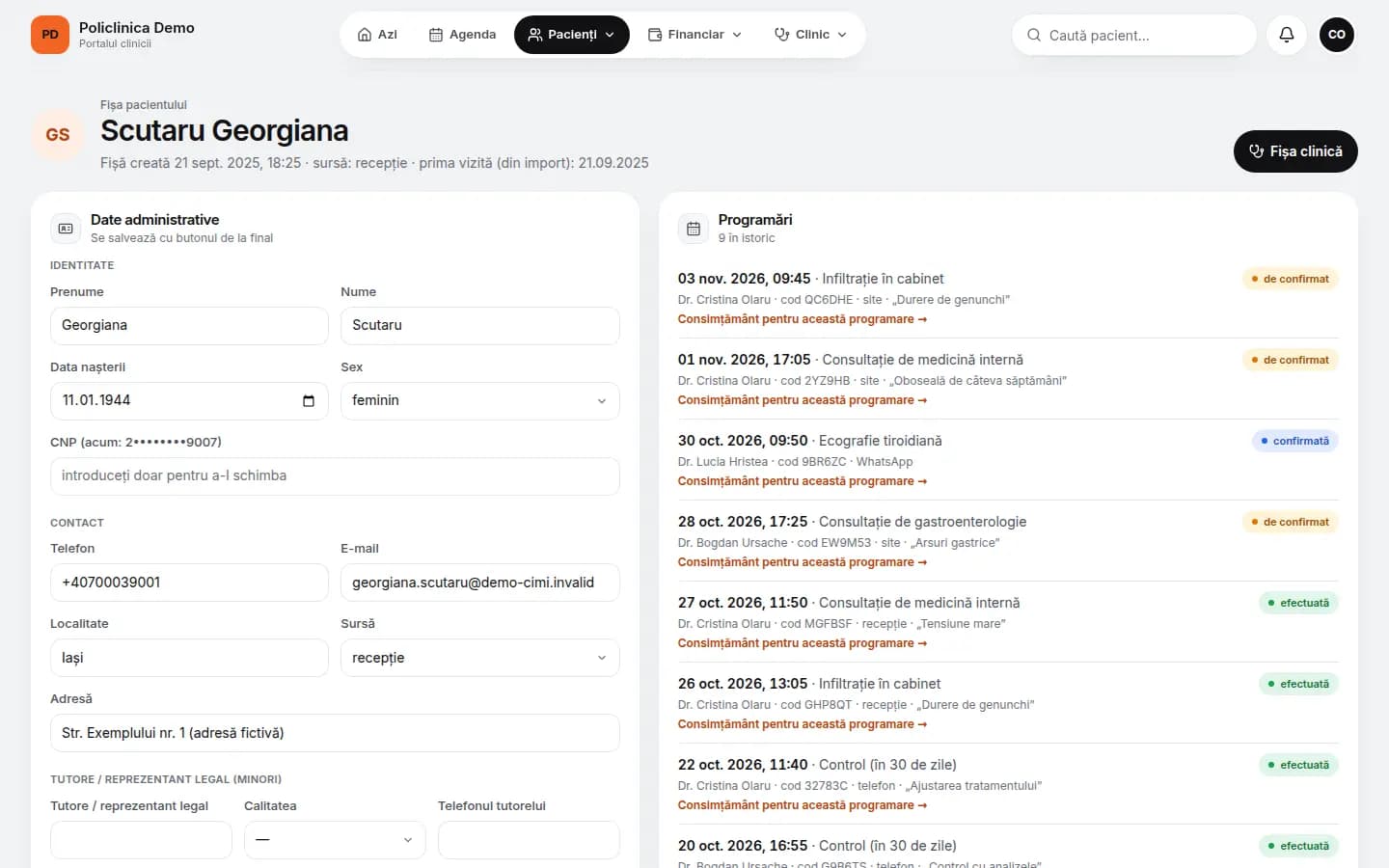Viewport: 1389px width, 868px height.
Task: Open the Pacienți menu
Action: [x=572, y=35]
